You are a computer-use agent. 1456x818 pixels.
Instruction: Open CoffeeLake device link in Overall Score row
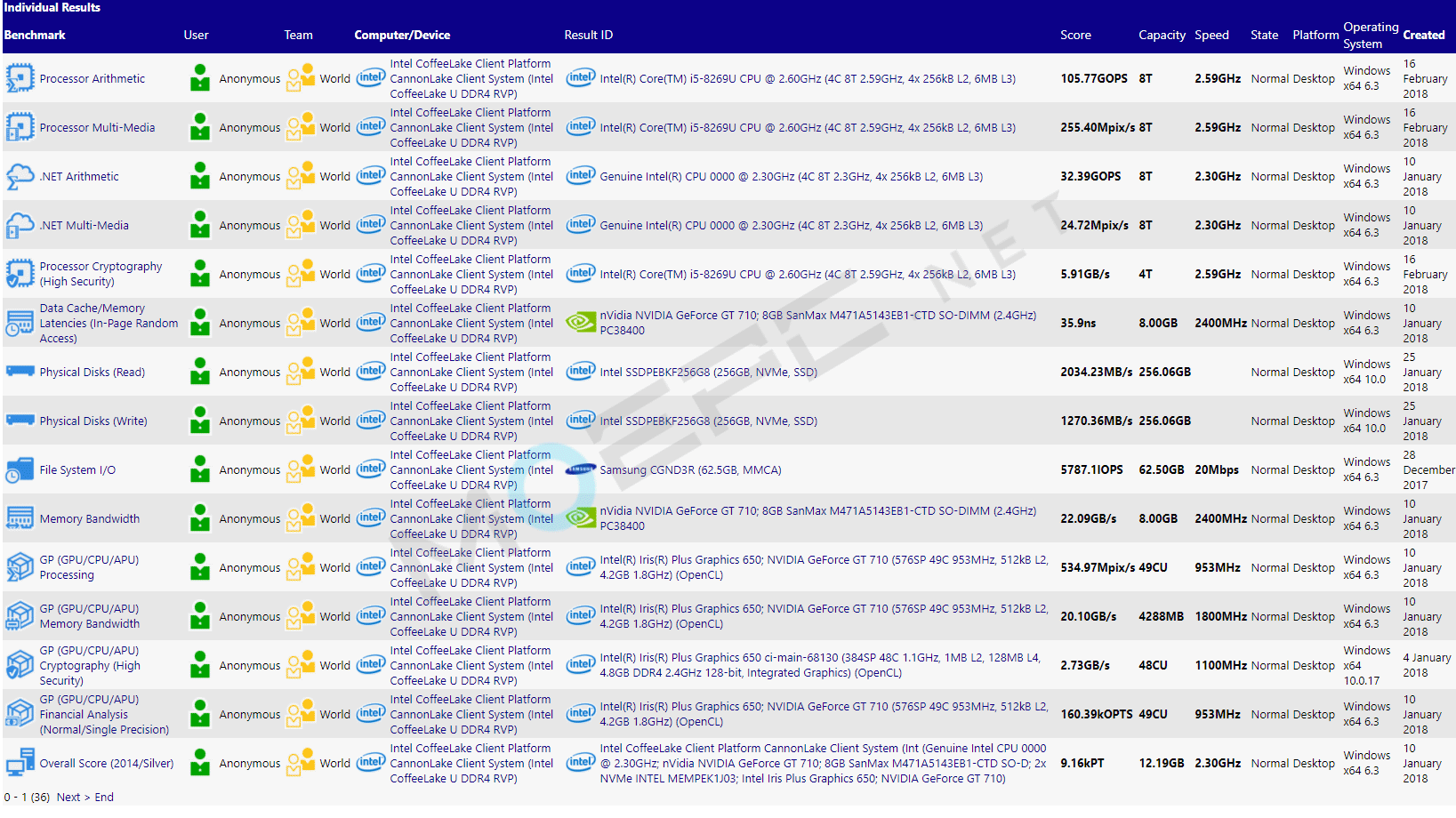471,763
